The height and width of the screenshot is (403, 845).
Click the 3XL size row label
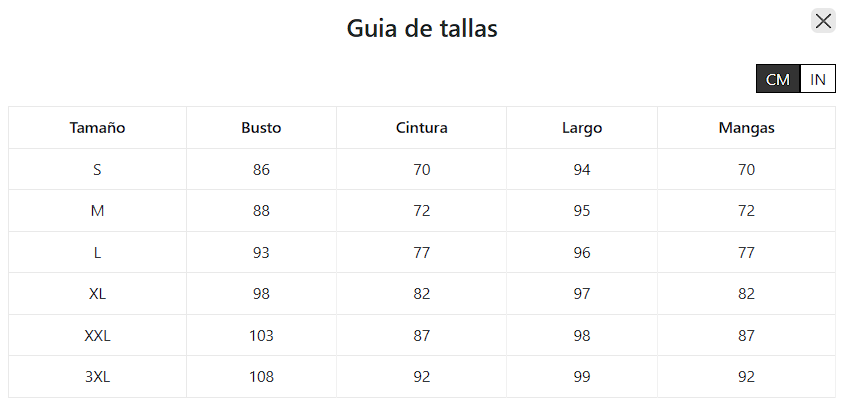point(97,377)
